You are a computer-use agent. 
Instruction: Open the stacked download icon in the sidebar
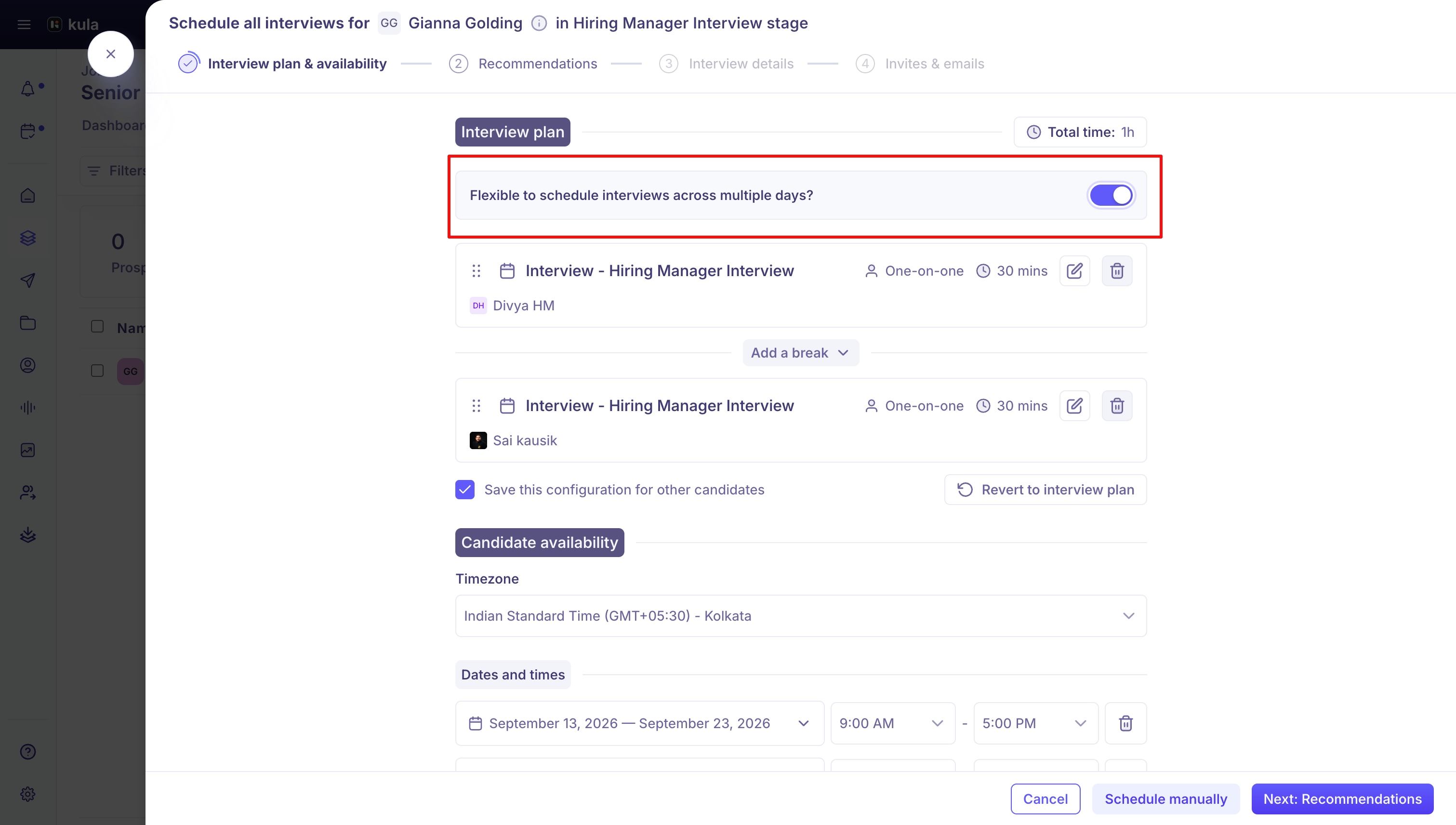click(28, 535)
